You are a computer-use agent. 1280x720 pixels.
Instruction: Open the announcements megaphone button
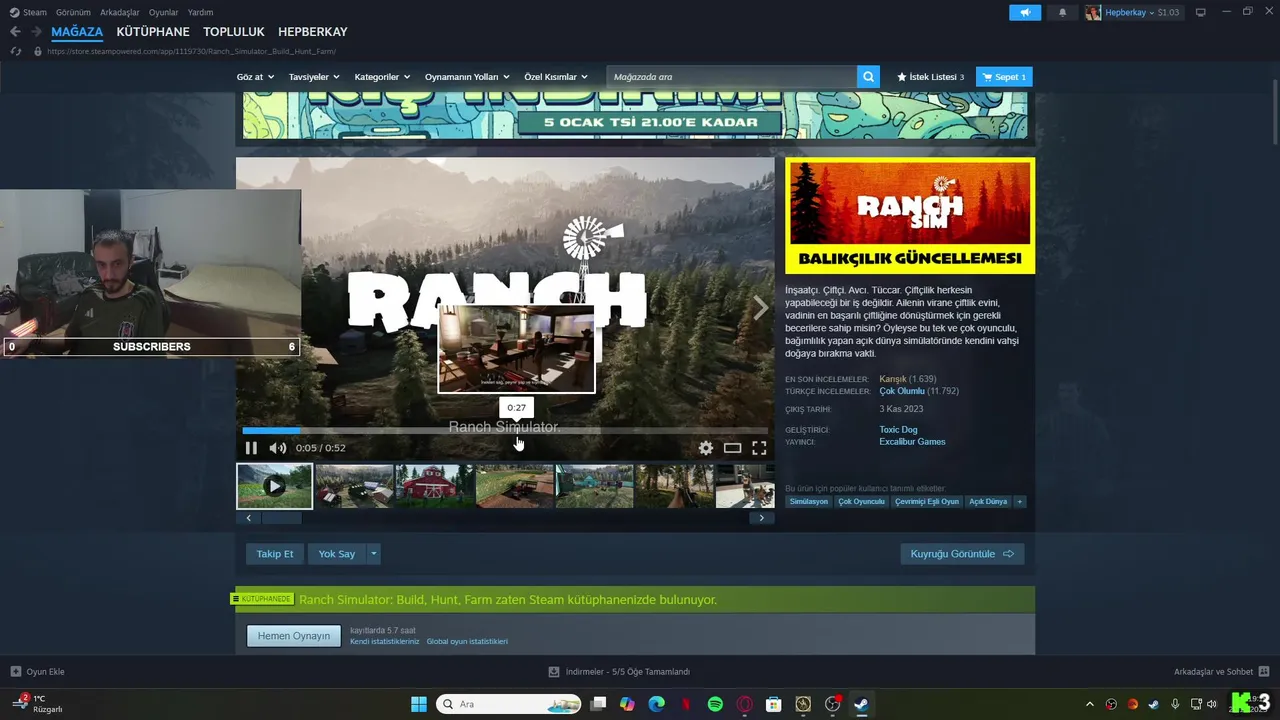[x=1025, y=12]
